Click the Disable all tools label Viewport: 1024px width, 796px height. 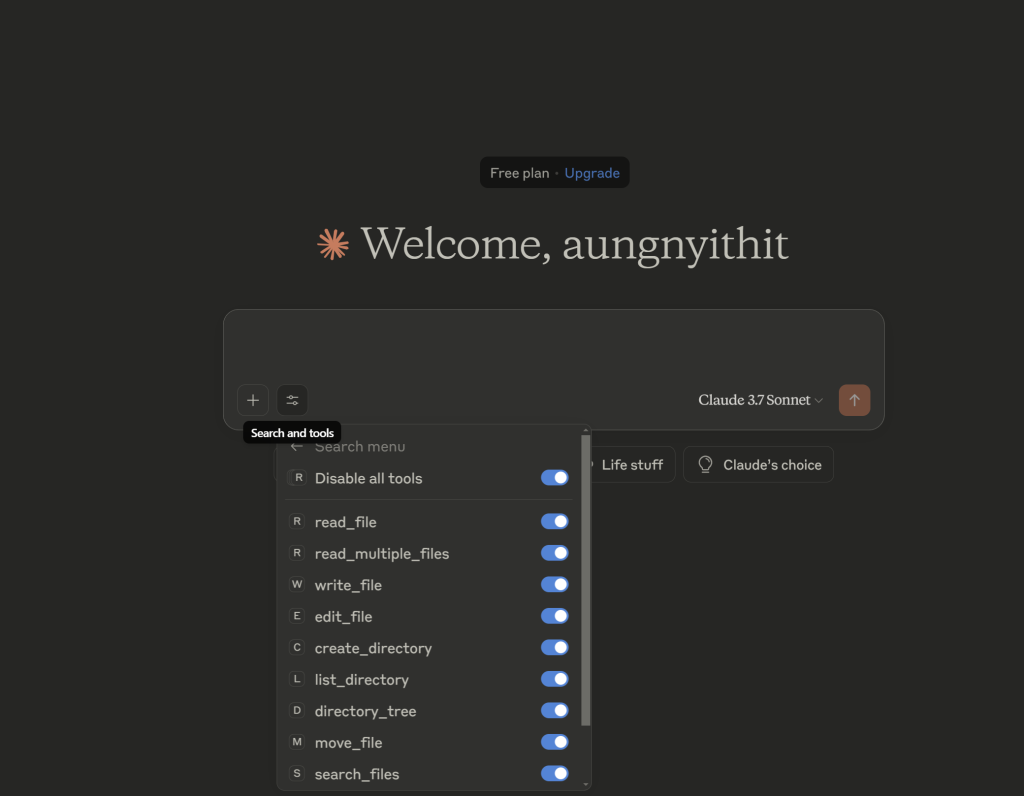pyautogui.click(x=368, y=478)
